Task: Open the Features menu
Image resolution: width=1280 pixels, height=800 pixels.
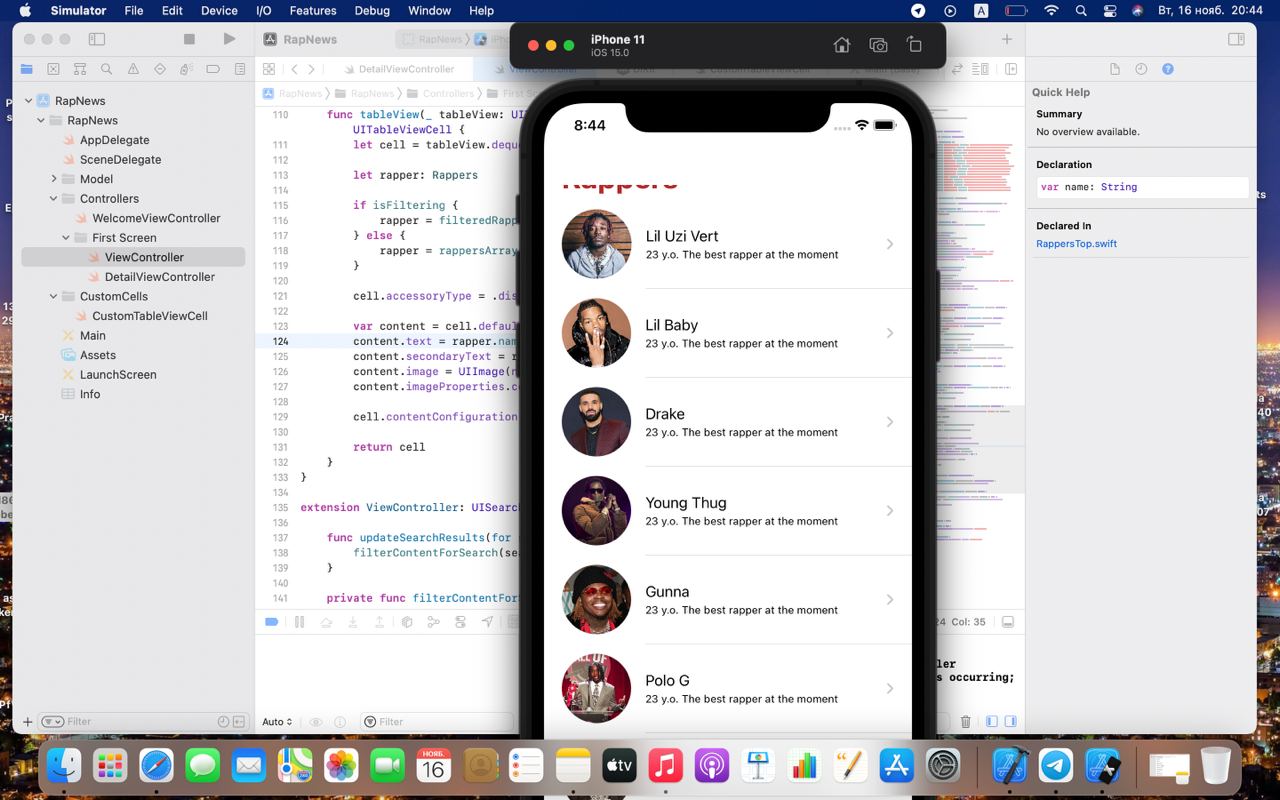Action: pos(313,10)
